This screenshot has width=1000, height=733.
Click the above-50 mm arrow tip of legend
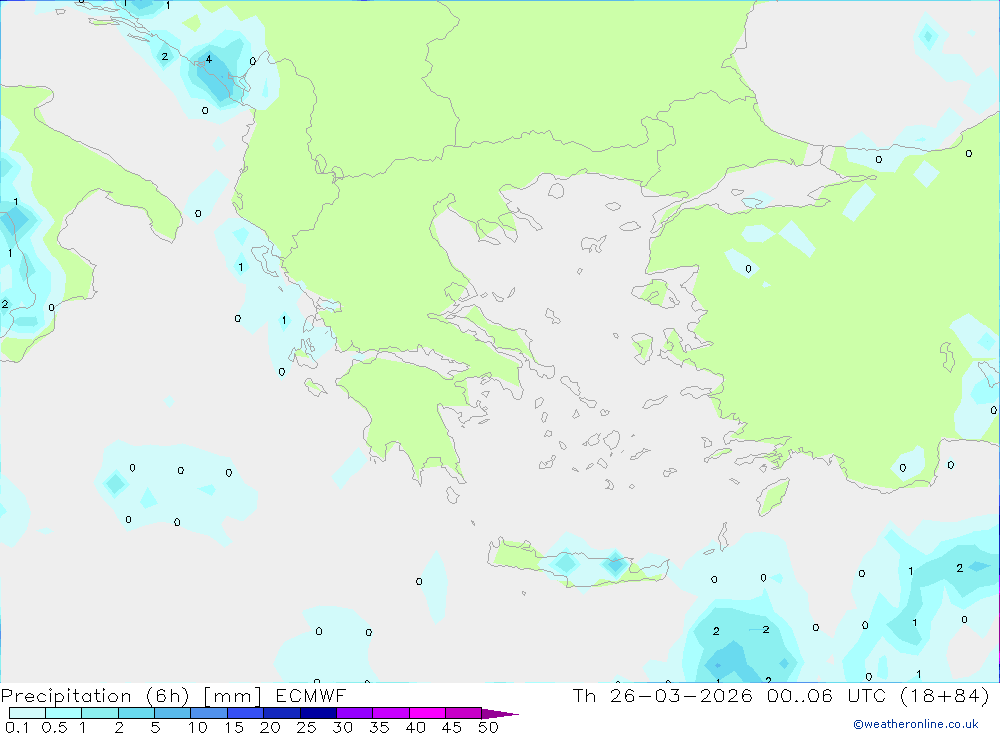(x=499, y=713)
